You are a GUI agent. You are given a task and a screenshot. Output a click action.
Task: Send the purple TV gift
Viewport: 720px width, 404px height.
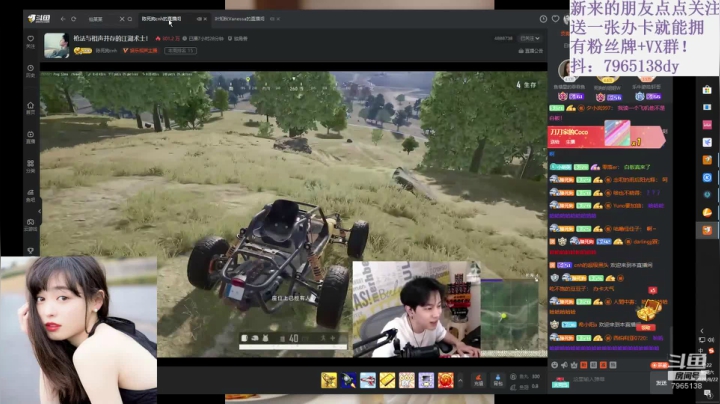(426, 380)
